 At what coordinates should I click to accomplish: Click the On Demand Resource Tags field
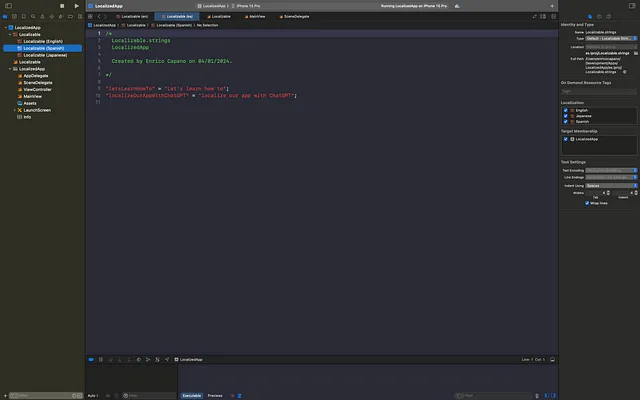point(599,91)
